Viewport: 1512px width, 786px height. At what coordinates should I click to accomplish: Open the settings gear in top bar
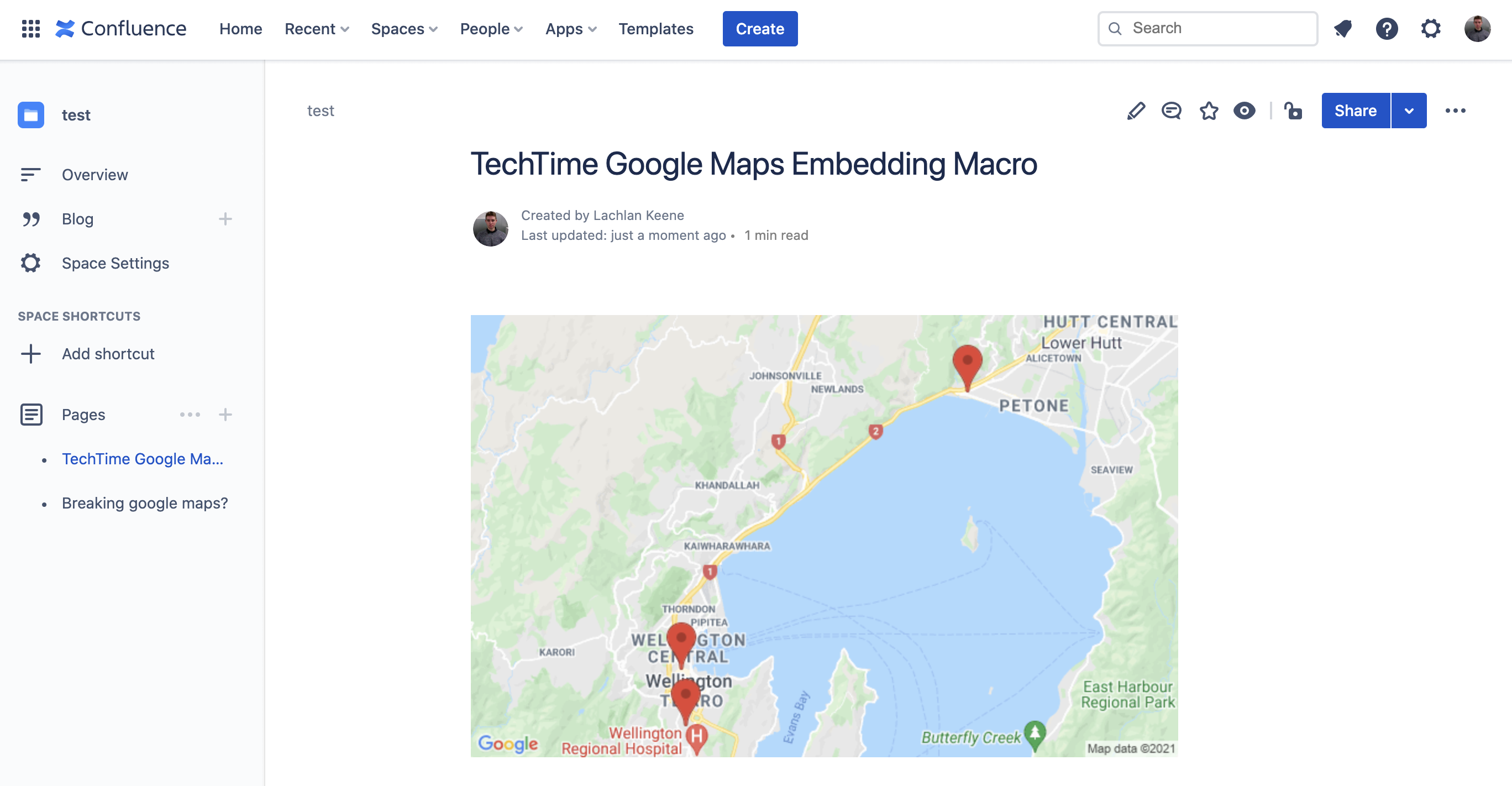[1430, 28]
